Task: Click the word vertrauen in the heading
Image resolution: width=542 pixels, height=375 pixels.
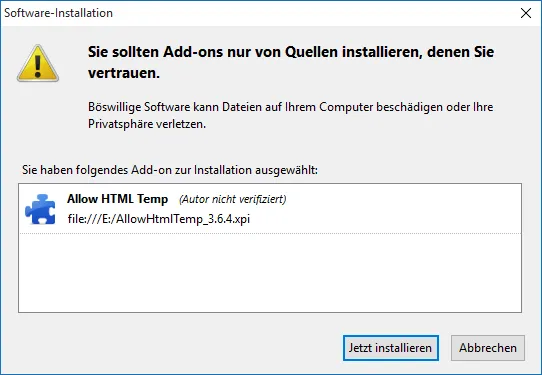Action: [124, 73]
